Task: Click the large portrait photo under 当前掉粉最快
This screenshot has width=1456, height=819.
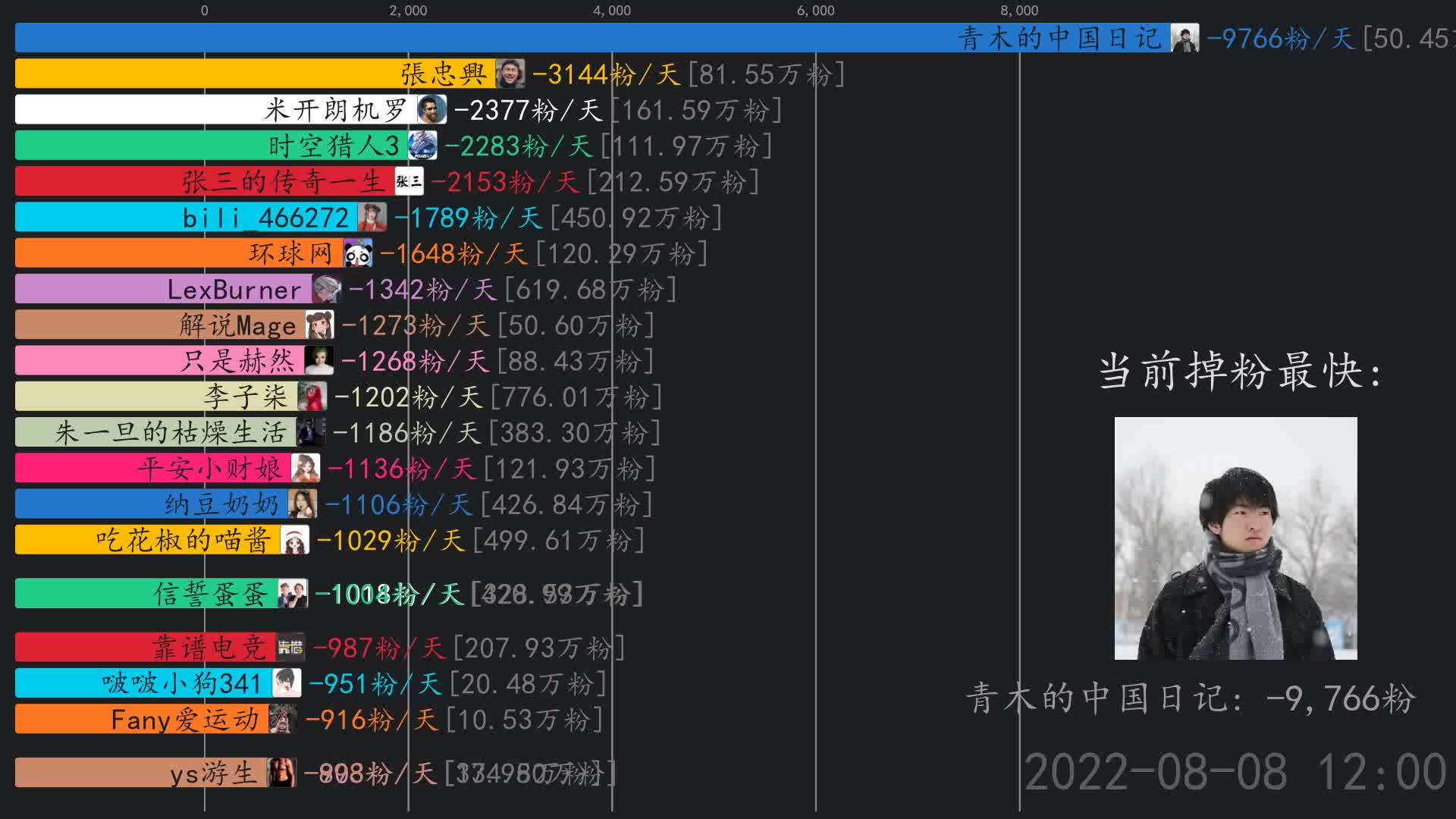Action: pos(1236,538)
